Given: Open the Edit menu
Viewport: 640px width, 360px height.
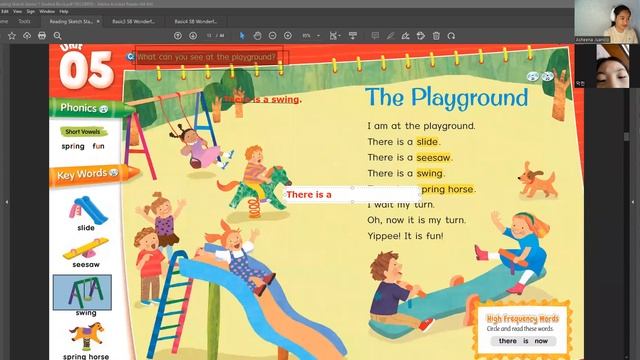Looking at the screenshot, I should [x=5, y=11].
